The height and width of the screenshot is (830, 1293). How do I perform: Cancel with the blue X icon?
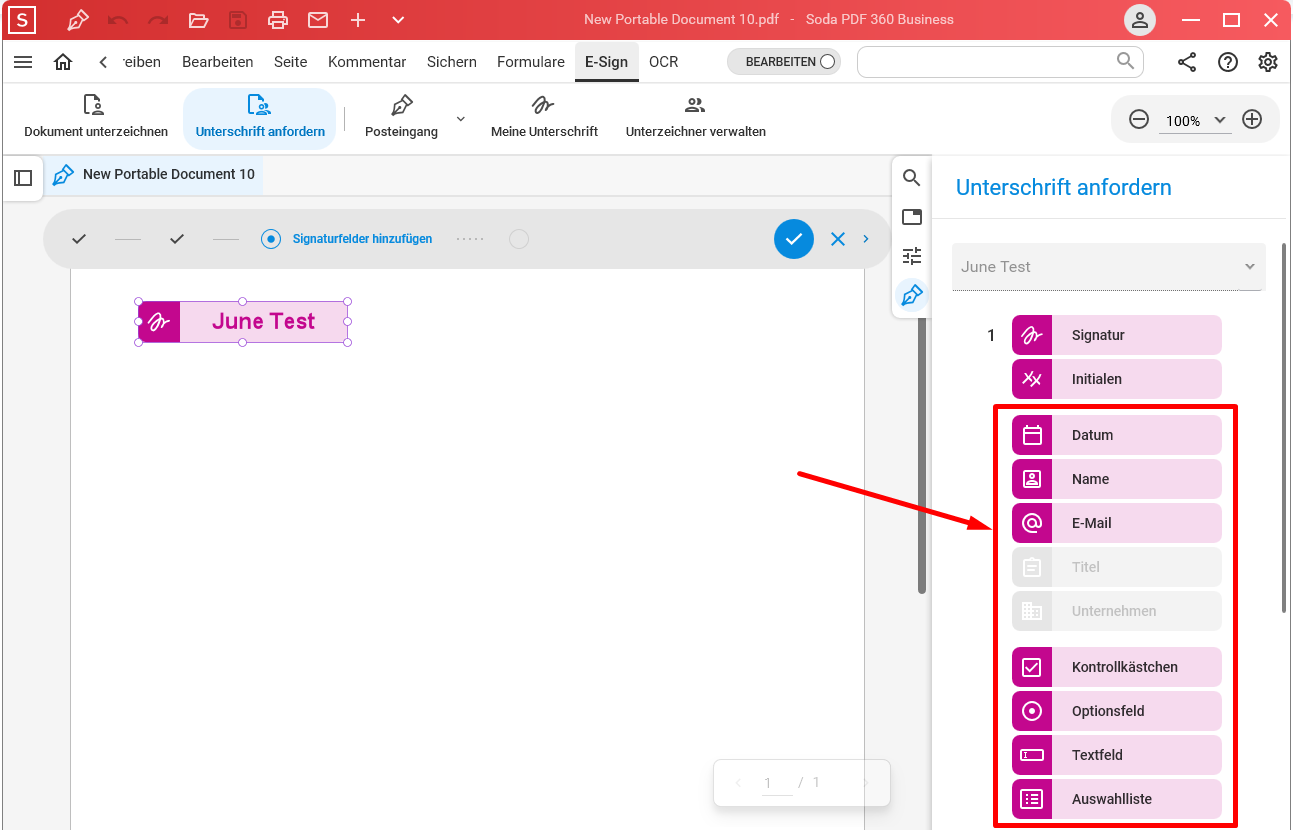tap(838, 239)
